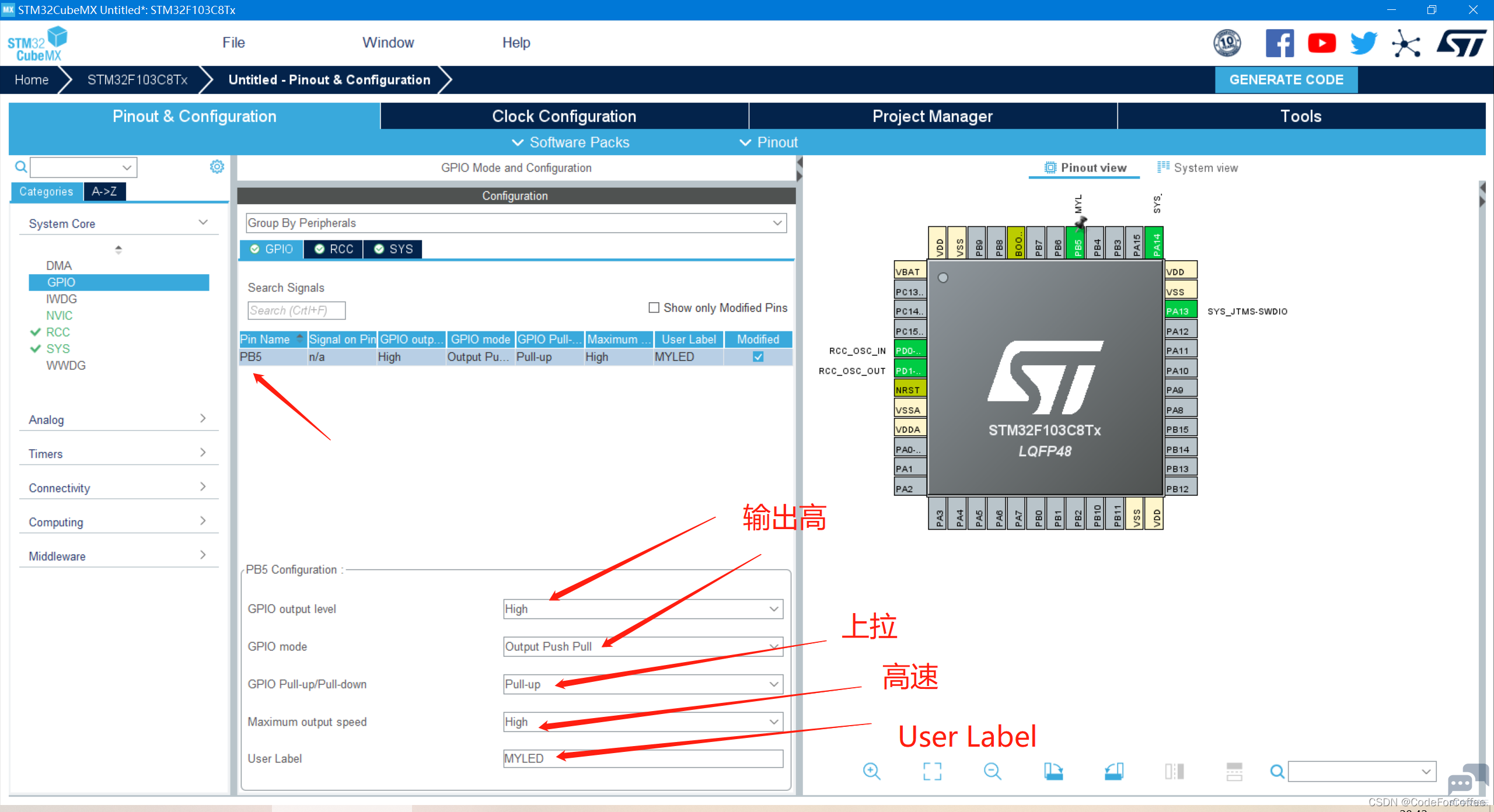Select the PA14 pin on the chip
The width and height of the screenshot is (1494, 812).
1155,243
